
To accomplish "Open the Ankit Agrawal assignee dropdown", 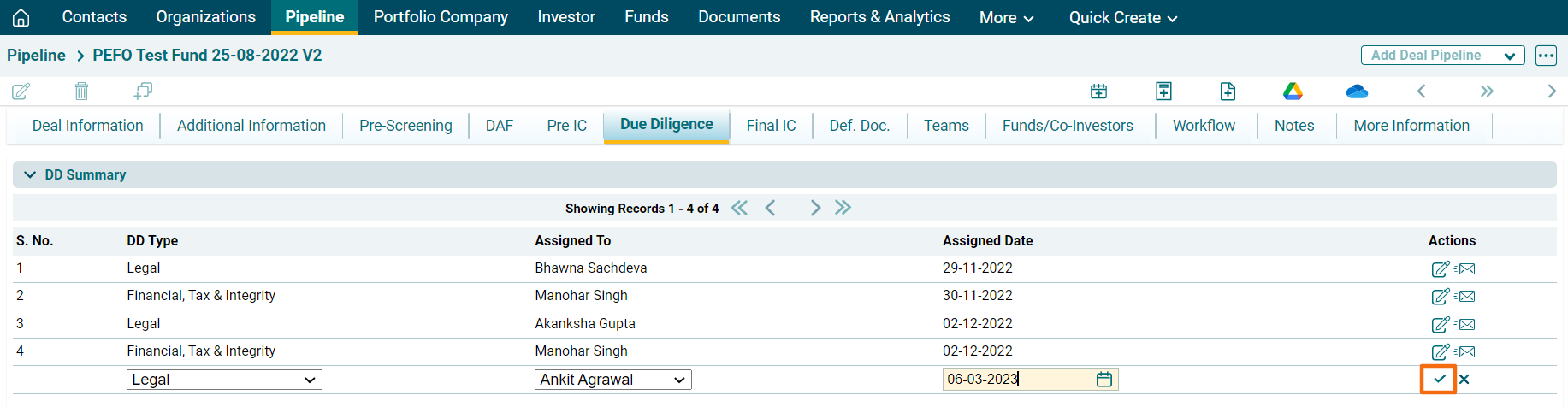I will coord(612,380).
